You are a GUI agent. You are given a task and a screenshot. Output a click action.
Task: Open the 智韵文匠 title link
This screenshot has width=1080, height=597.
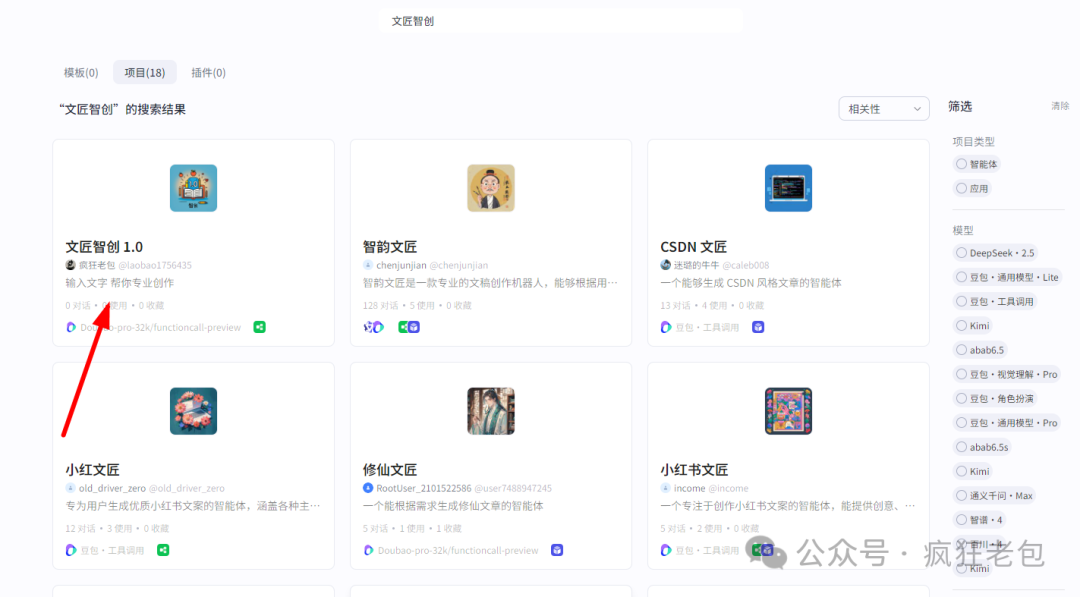(390, 247)
